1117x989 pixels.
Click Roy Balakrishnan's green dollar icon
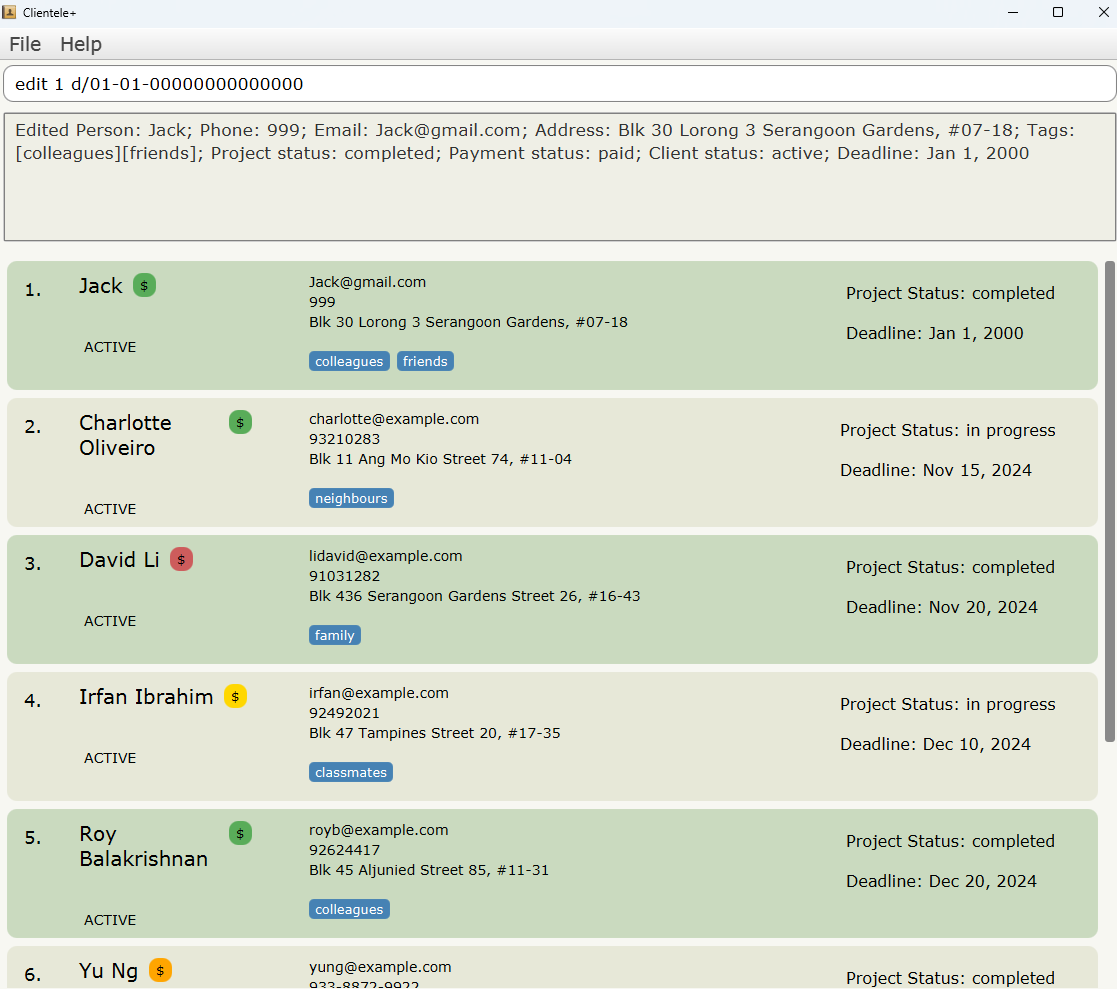(x=240, y=833)
